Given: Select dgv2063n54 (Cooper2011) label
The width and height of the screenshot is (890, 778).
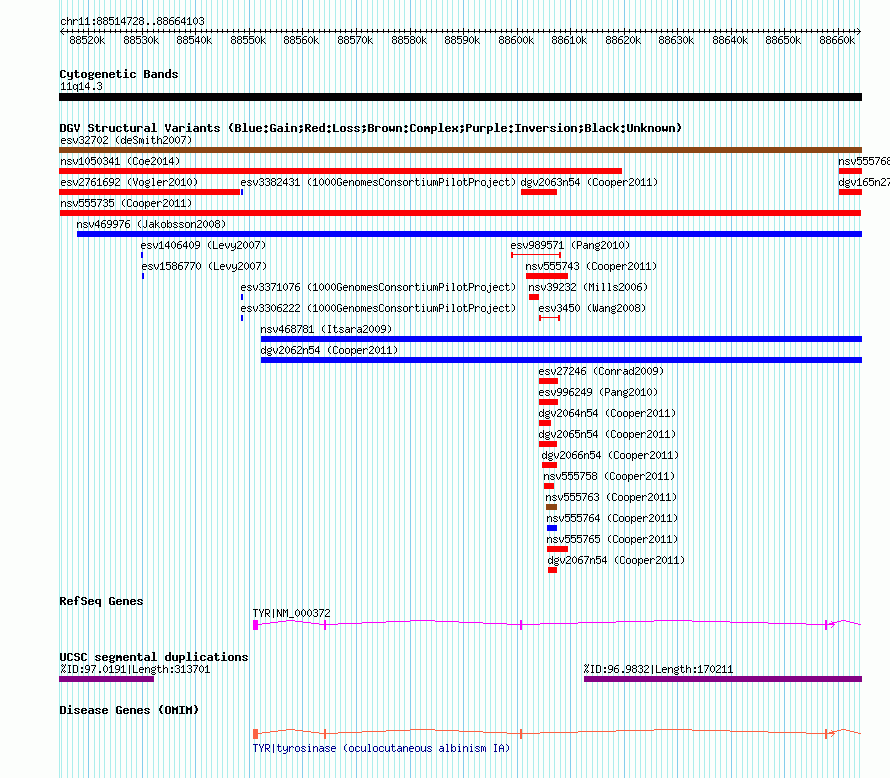Looking at the screenshot, I should click(589, 182).
